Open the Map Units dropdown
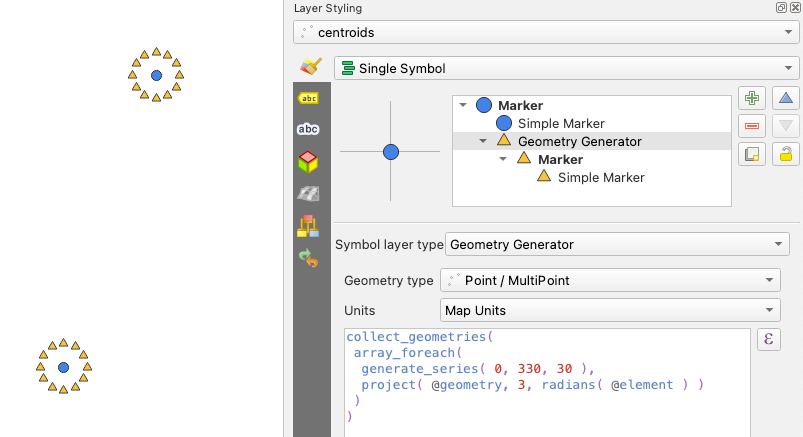 coord(610,311)
